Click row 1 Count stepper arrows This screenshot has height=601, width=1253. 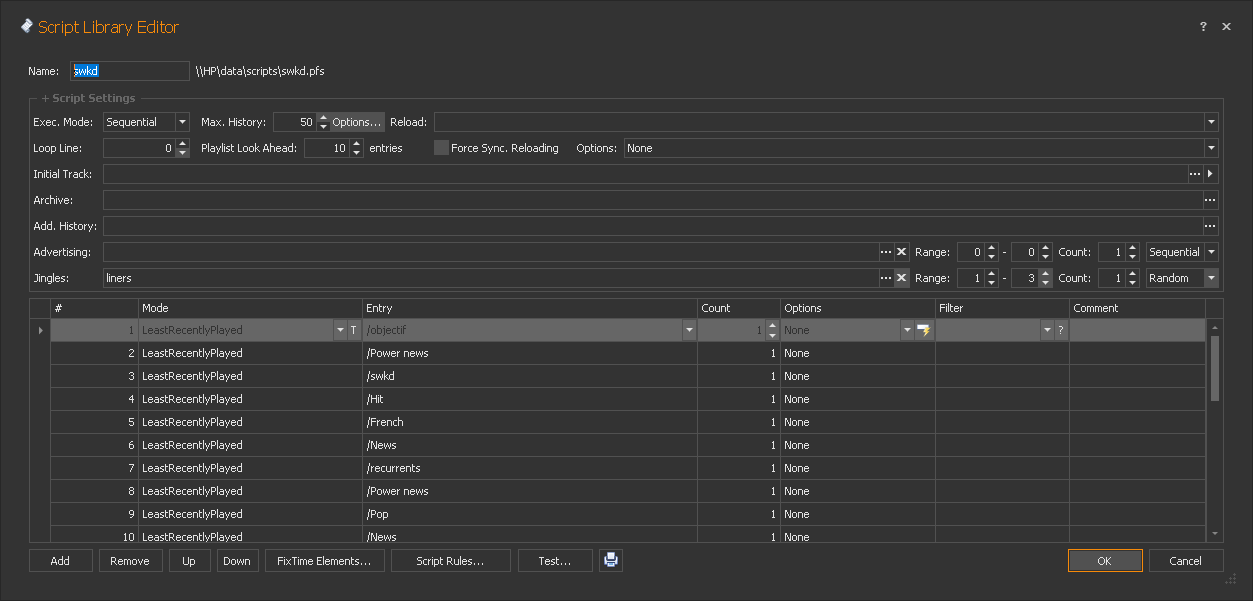(771, 330)
